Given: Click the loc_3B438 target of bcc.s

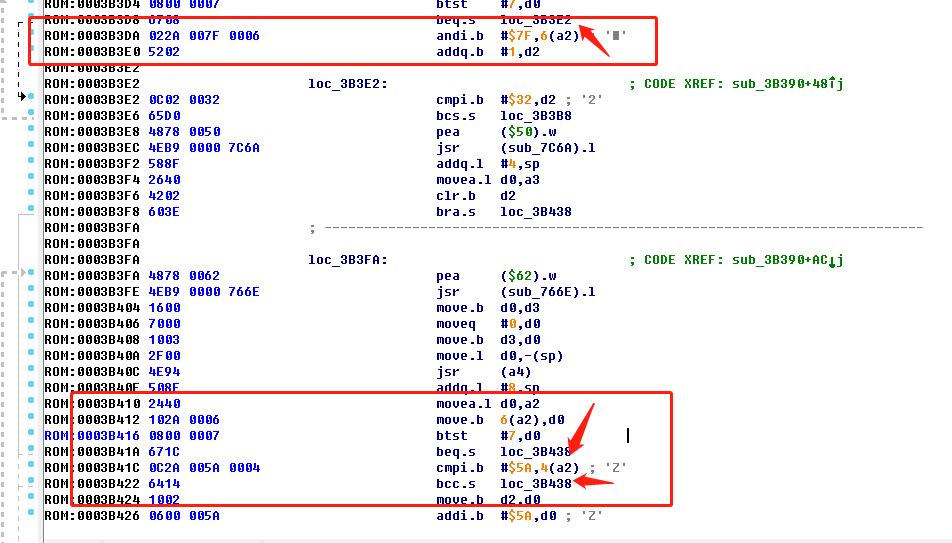Looking at the screenshot, I should click(x=536, y=483).
